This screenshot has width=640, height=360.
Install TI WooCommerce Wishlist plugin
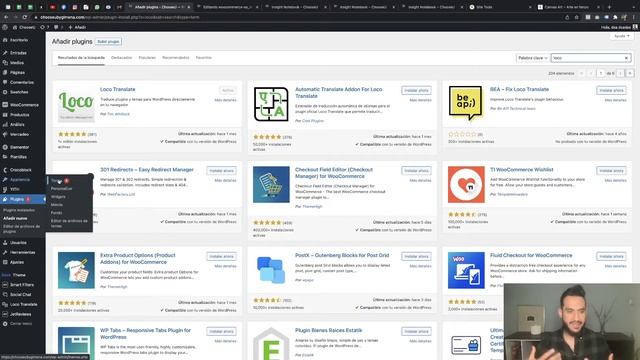(611, 171)
